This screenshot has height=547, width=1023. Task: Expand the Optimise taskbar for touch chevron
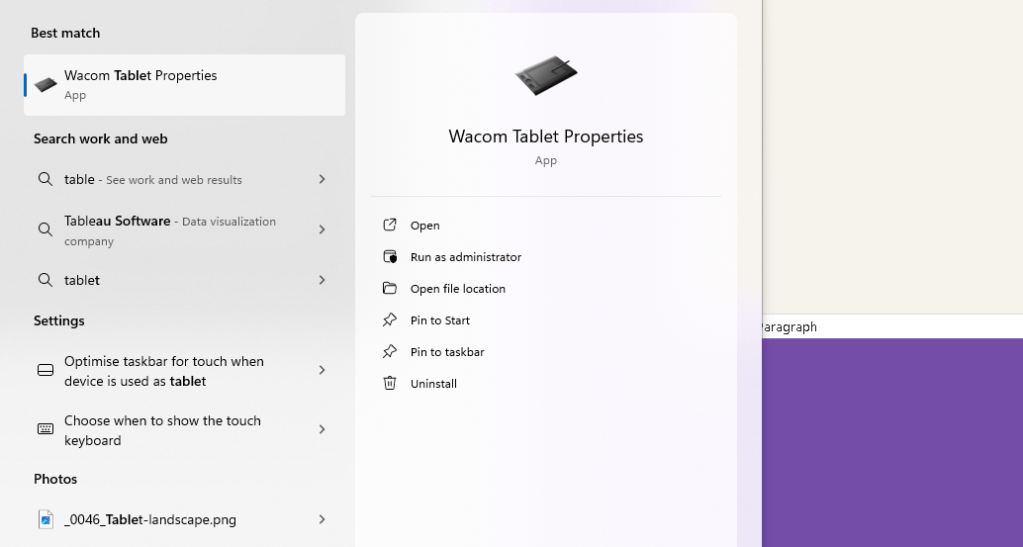322,370
